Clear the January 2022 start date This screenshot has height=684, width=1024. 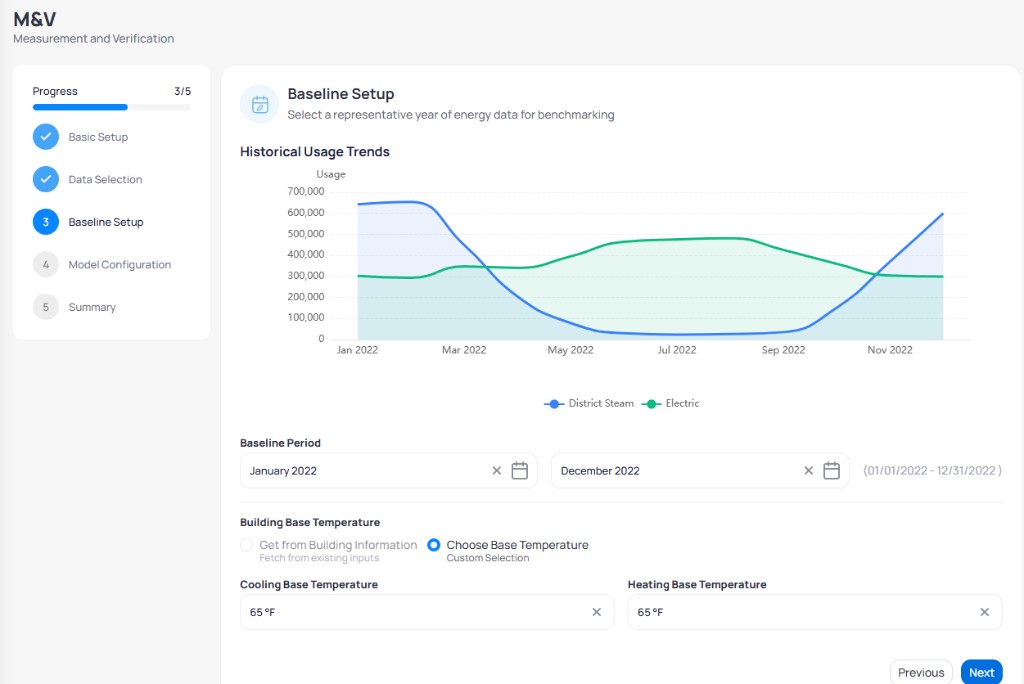coord(496,470)
